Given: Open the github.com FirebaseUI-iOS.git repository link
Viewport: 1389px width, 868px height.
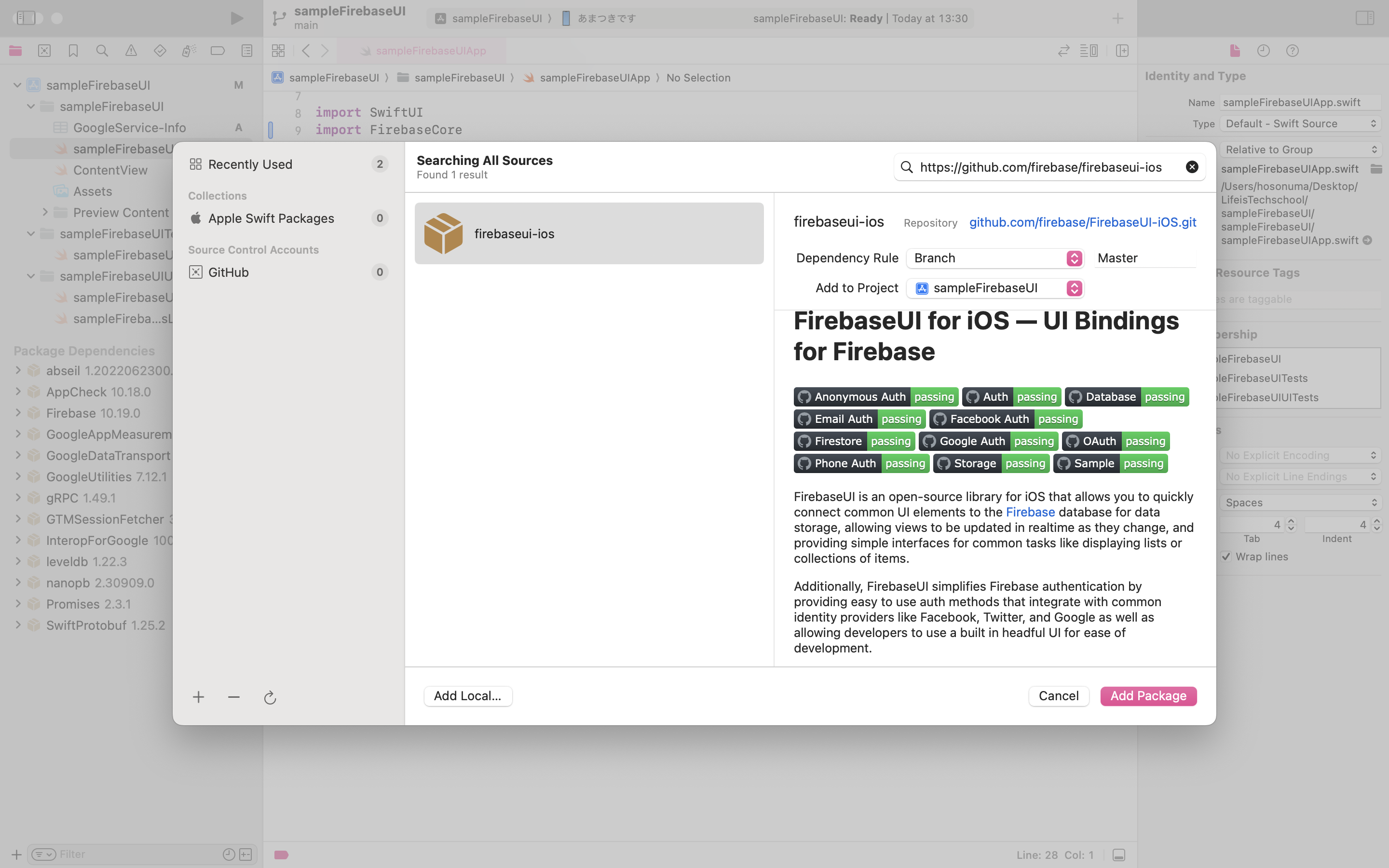Looking at the screenshot, I should (x=1082, y=222).
